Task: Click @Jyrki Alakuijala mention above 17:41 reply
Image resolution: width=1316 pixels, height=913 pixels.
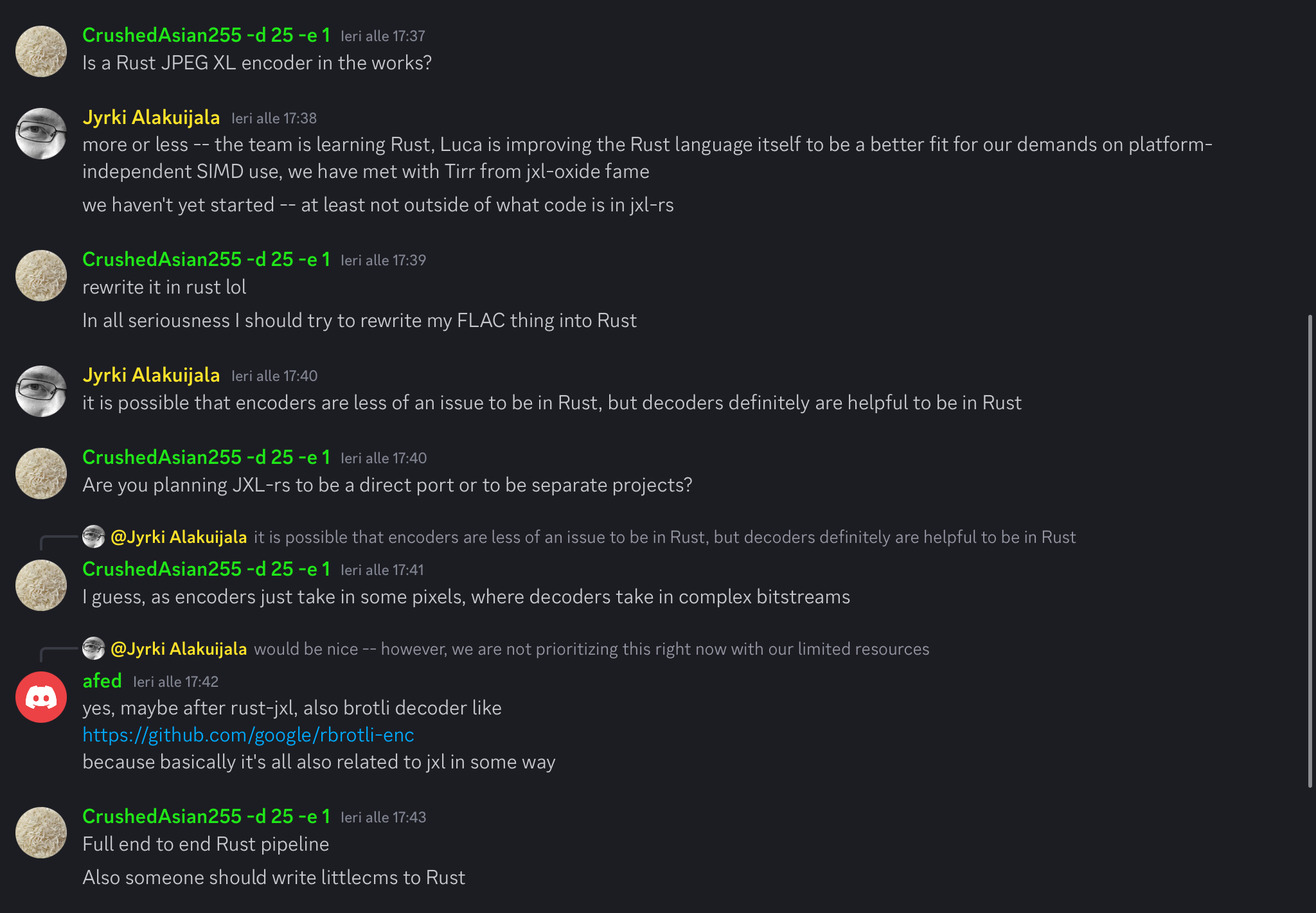Action: [179, 537]
